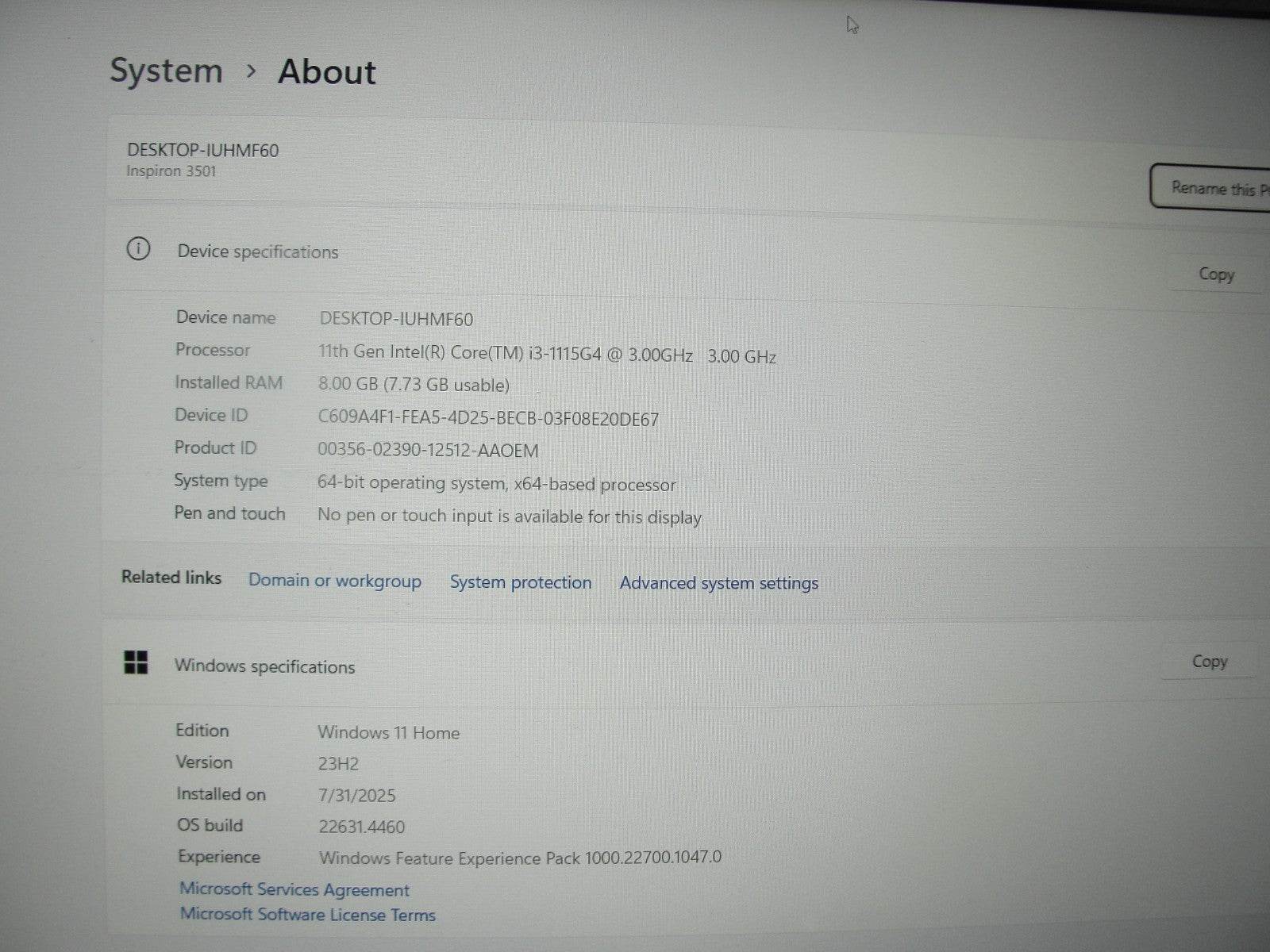Copy the Device specifications details
1270x952 pixels.
coord(1215,274)
